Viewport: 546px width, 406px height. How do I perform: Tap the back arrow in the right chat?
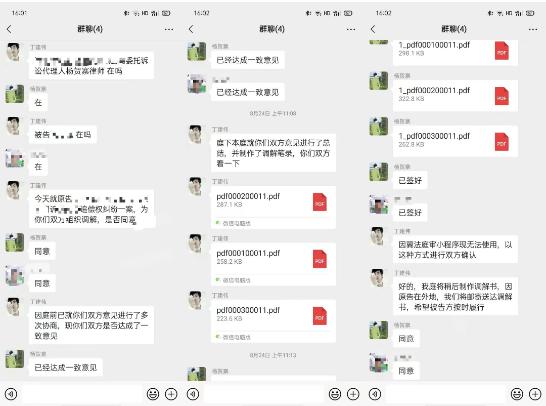coord(373,29)
